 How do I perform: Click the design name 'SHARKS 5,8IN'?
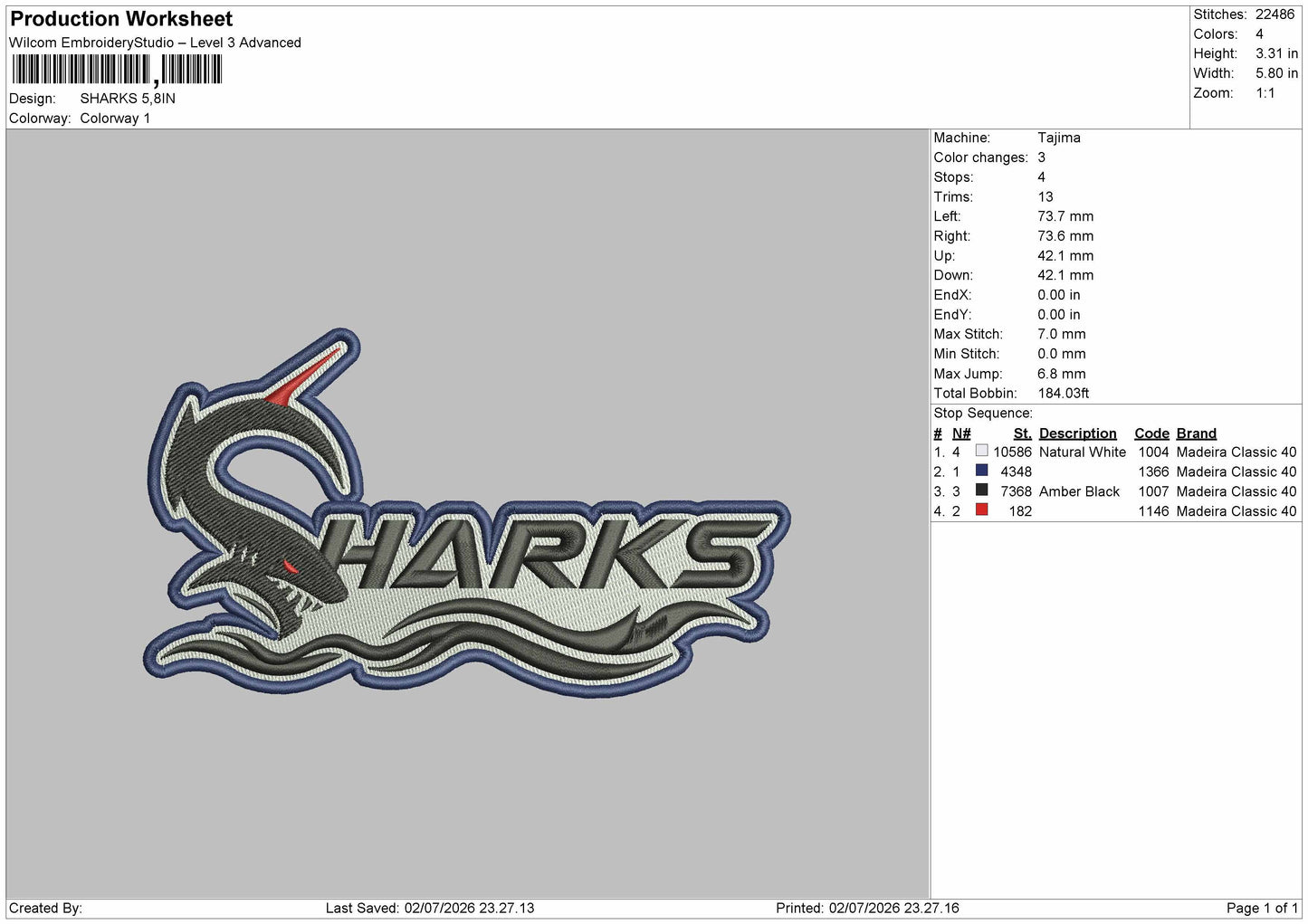(x=128, y=99)
